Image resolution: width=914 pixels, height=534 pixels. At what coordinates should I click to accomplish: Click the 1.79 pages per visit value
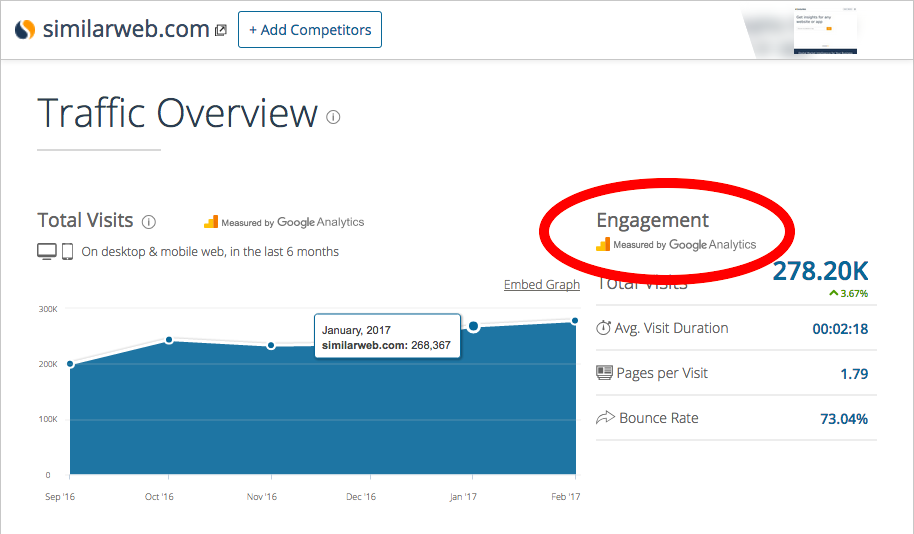click(x=854, y=374)
